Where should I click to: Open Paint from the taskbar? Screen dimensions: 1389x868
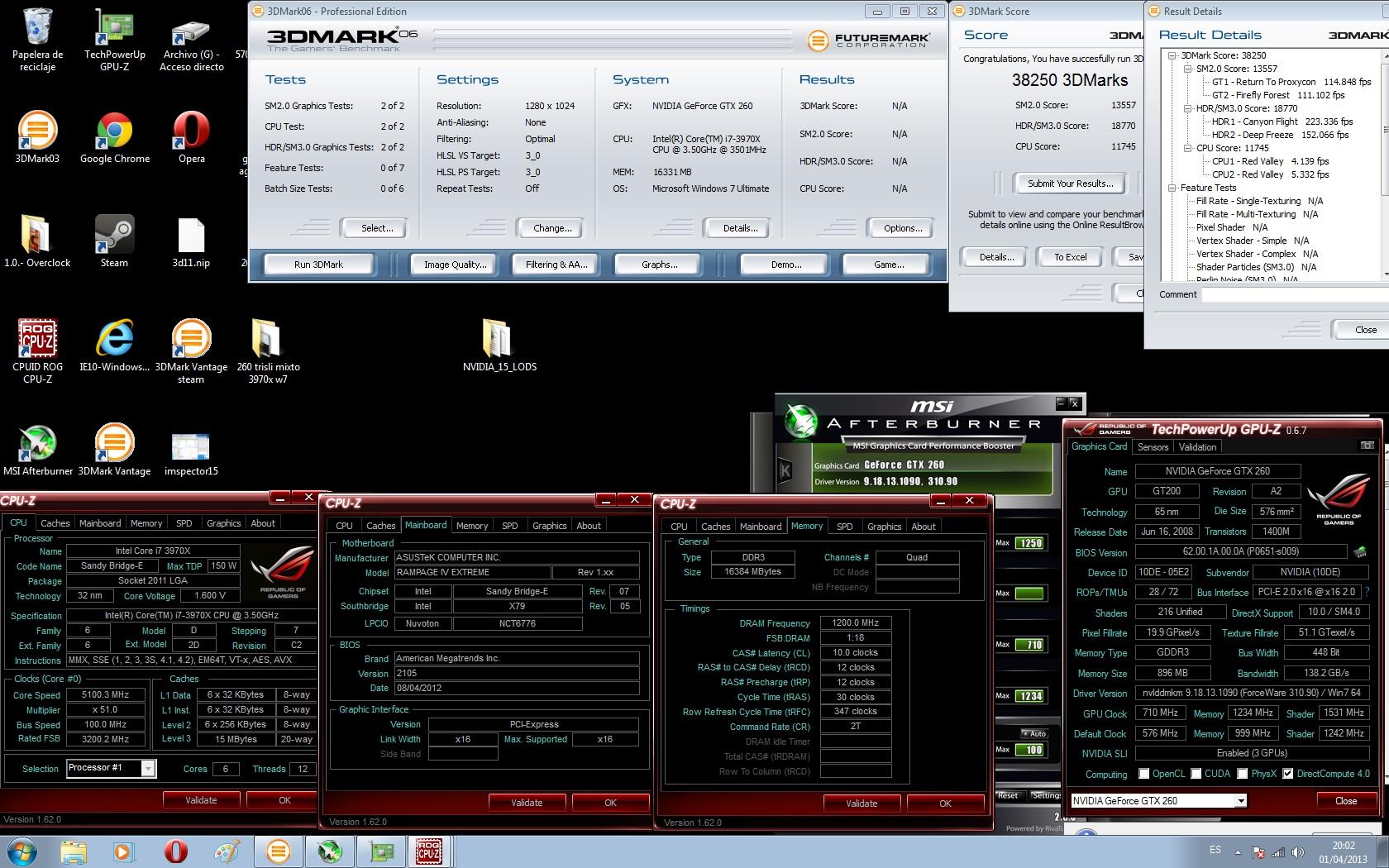227,851
